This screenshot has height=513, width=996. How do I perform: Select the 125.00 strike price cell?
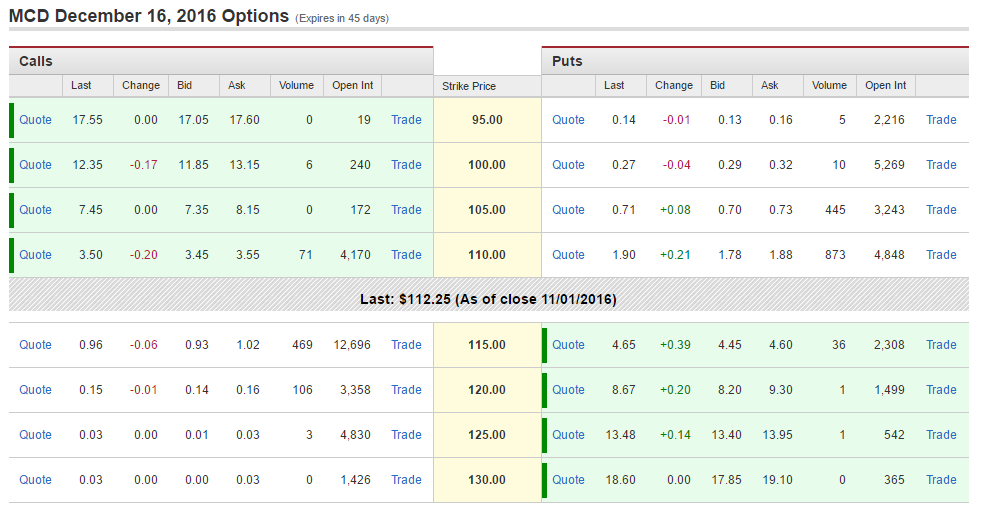tap(487, 436)
